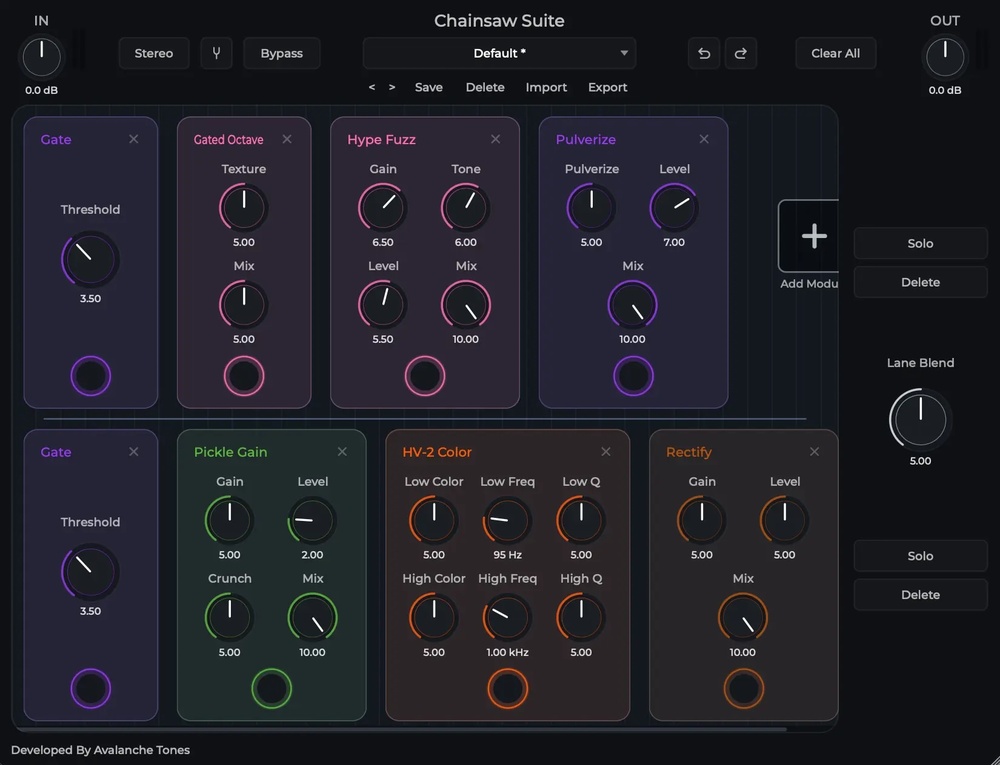Click the OUT gain knob
Viewport: 1000px width, 765px height.
pos(945,56)
